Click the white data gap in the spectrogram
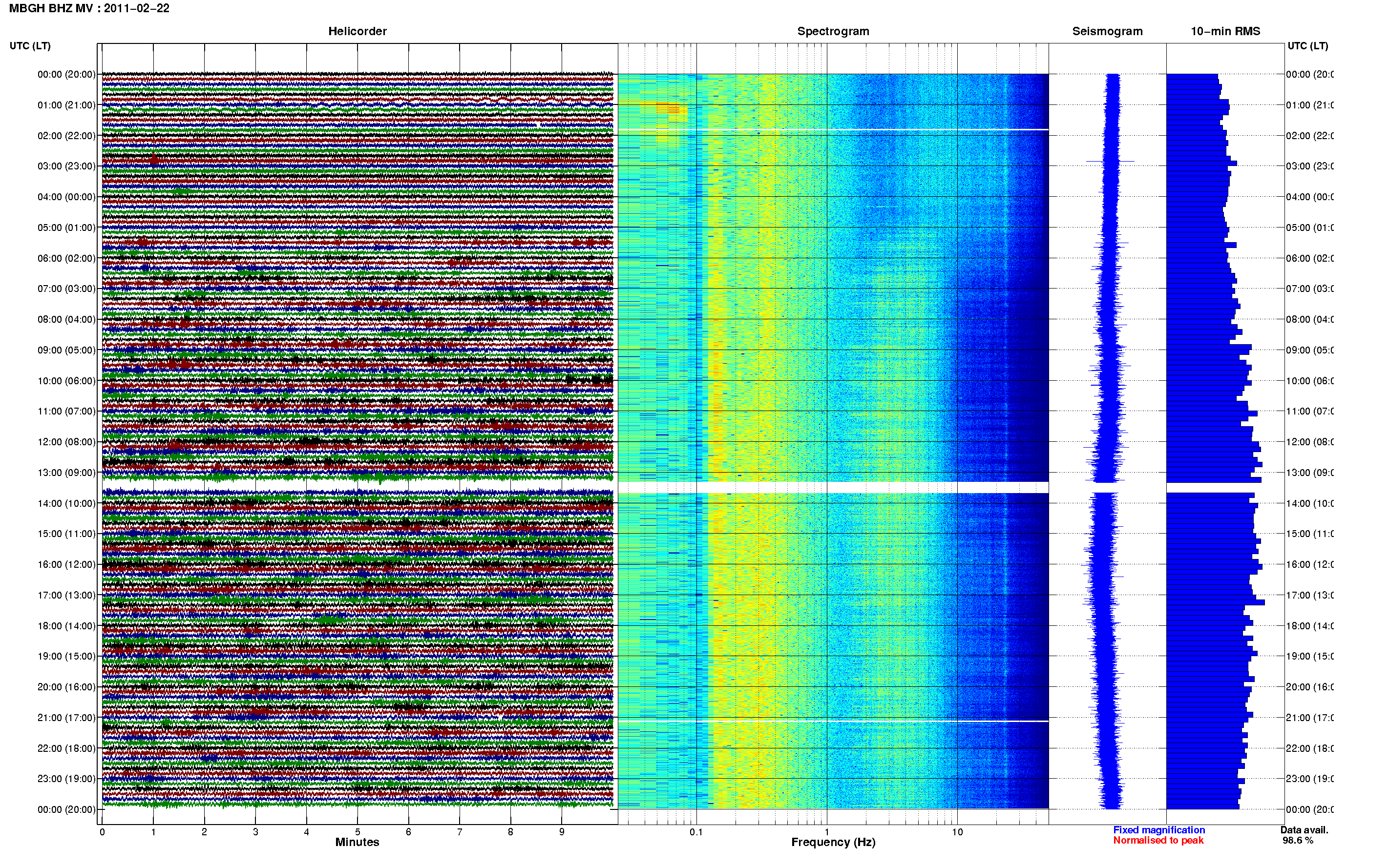1389x868 pixels. tap(833, 487)
